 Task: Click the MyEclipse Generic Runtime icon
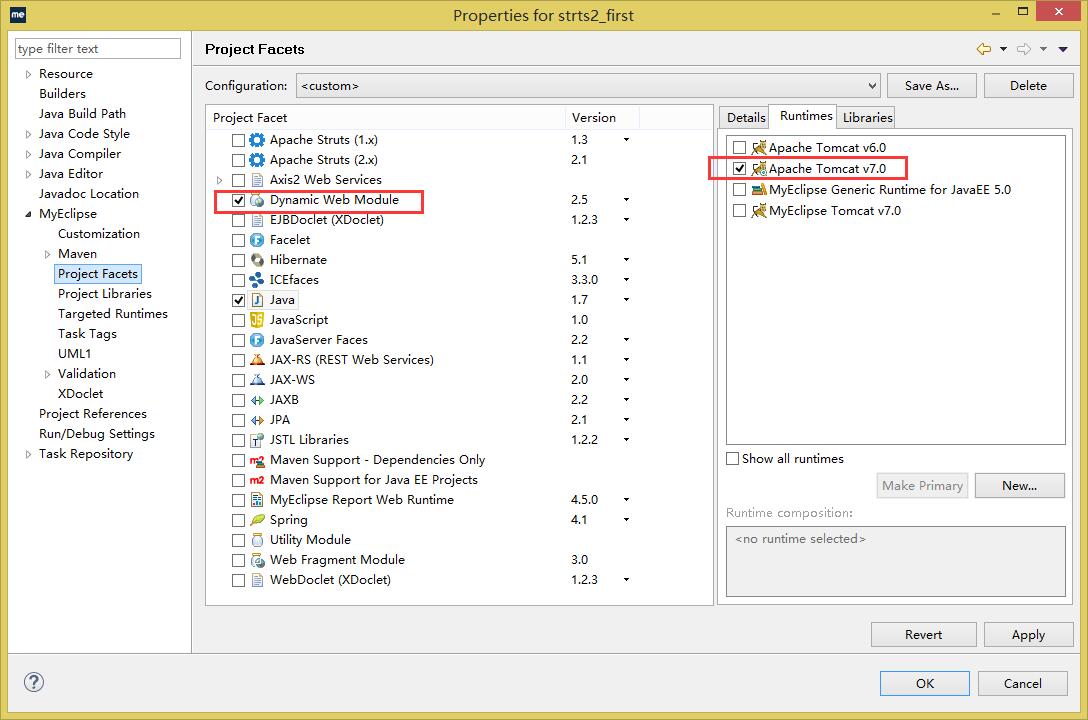759,190
